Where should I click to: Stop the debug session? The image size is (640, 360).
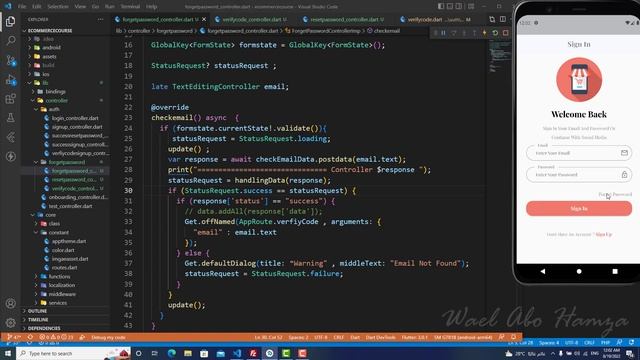[505, 33]
